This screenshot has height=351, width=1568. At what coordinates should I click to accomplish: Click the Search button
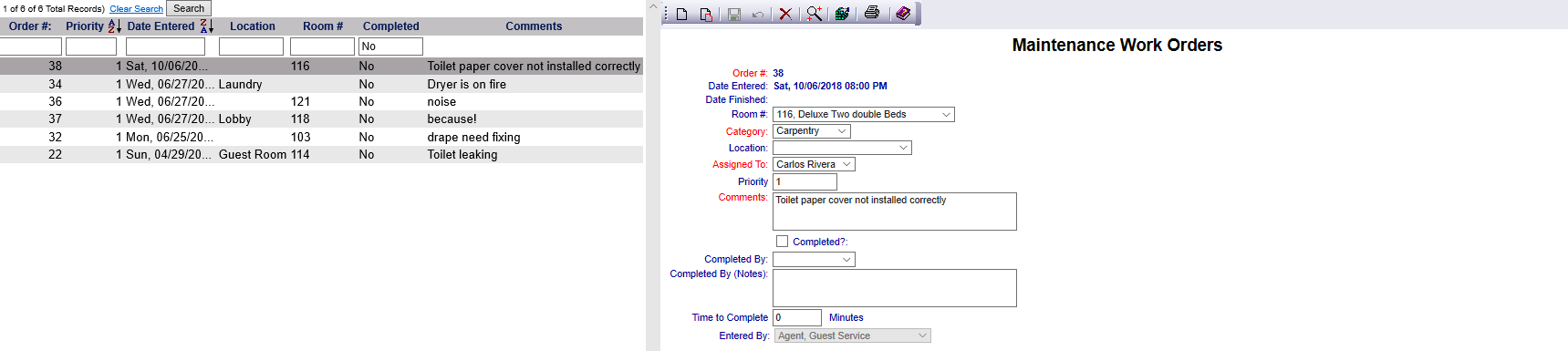point(189,8)
